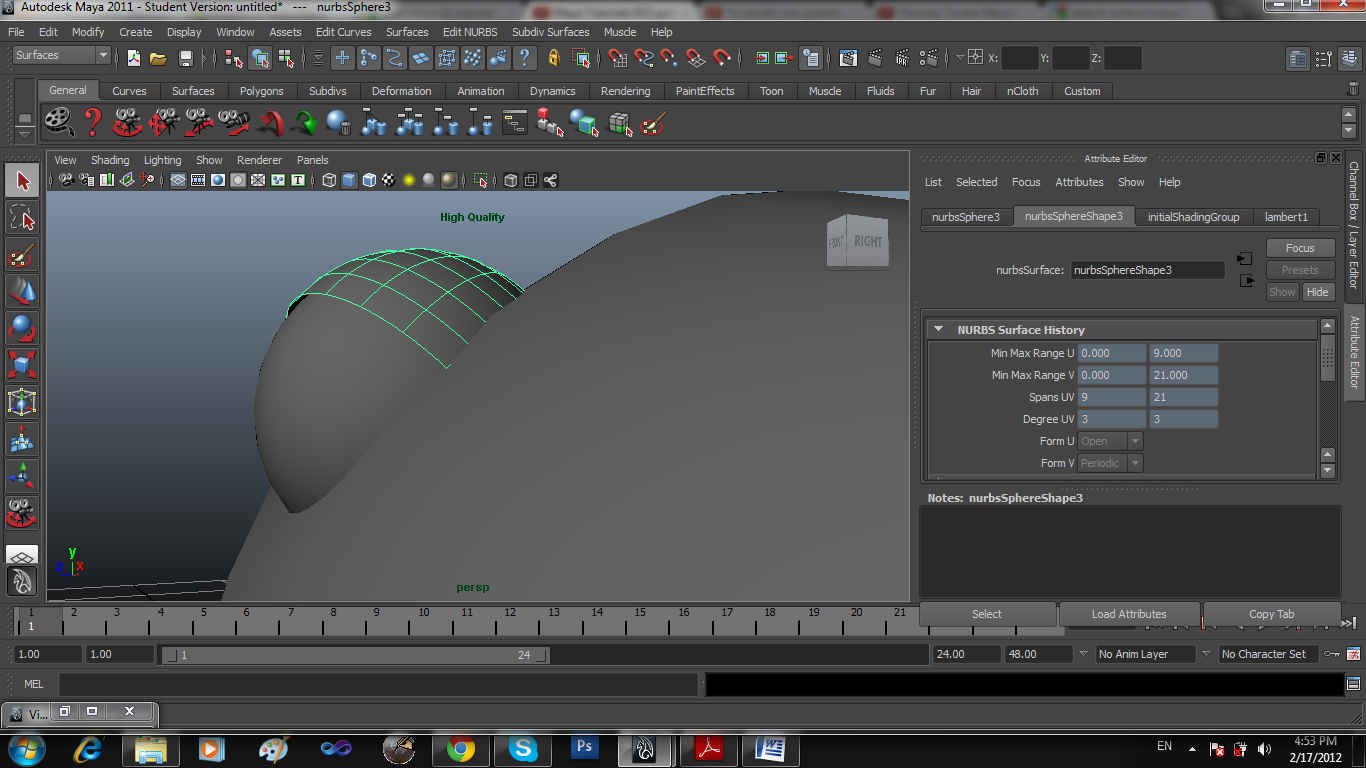Open the viewport Shading menu
This screenshot has width=1366, height=768.
(x=110, y=160)
